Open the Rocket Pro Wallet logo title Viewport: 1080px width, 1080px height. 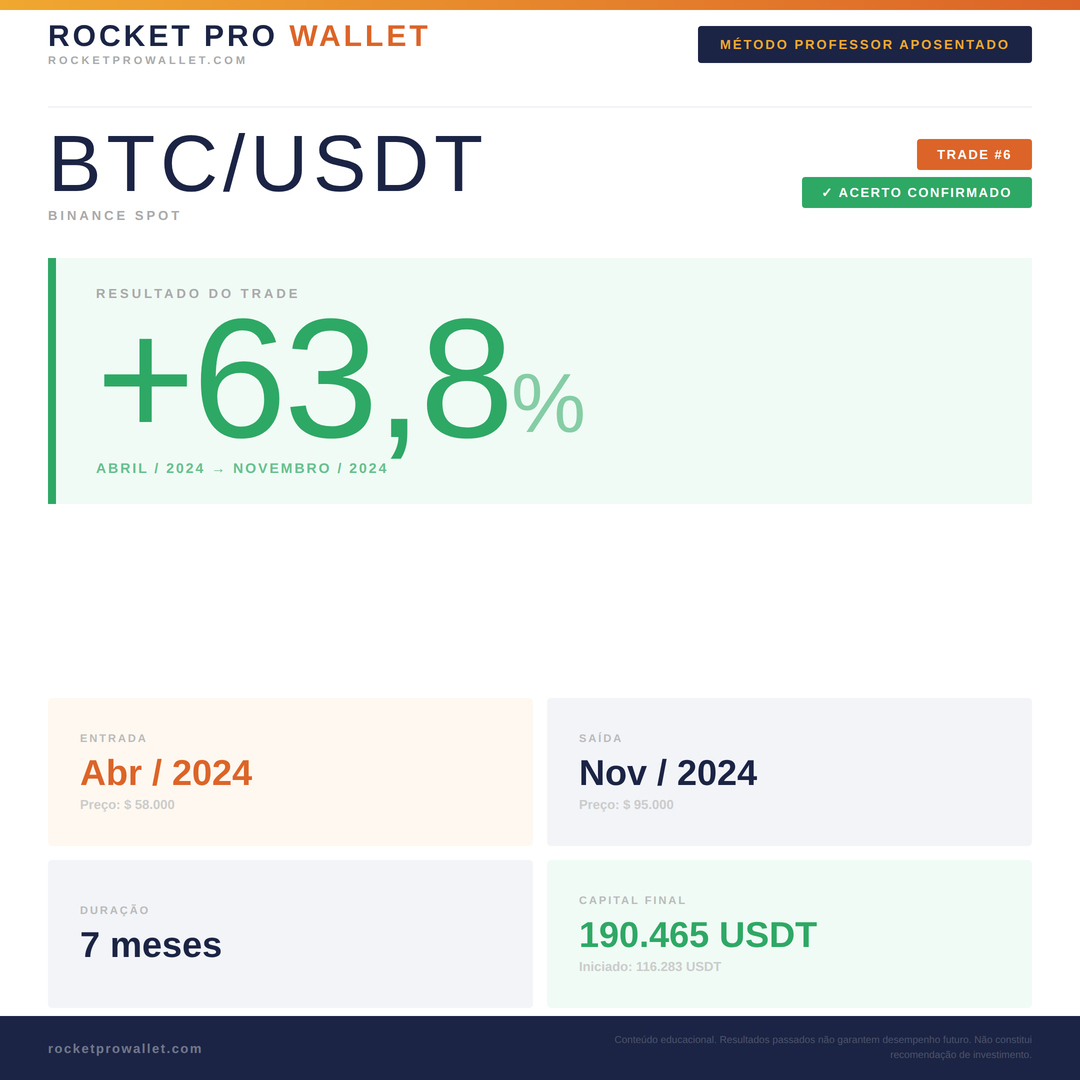click(x=239, y=36)
